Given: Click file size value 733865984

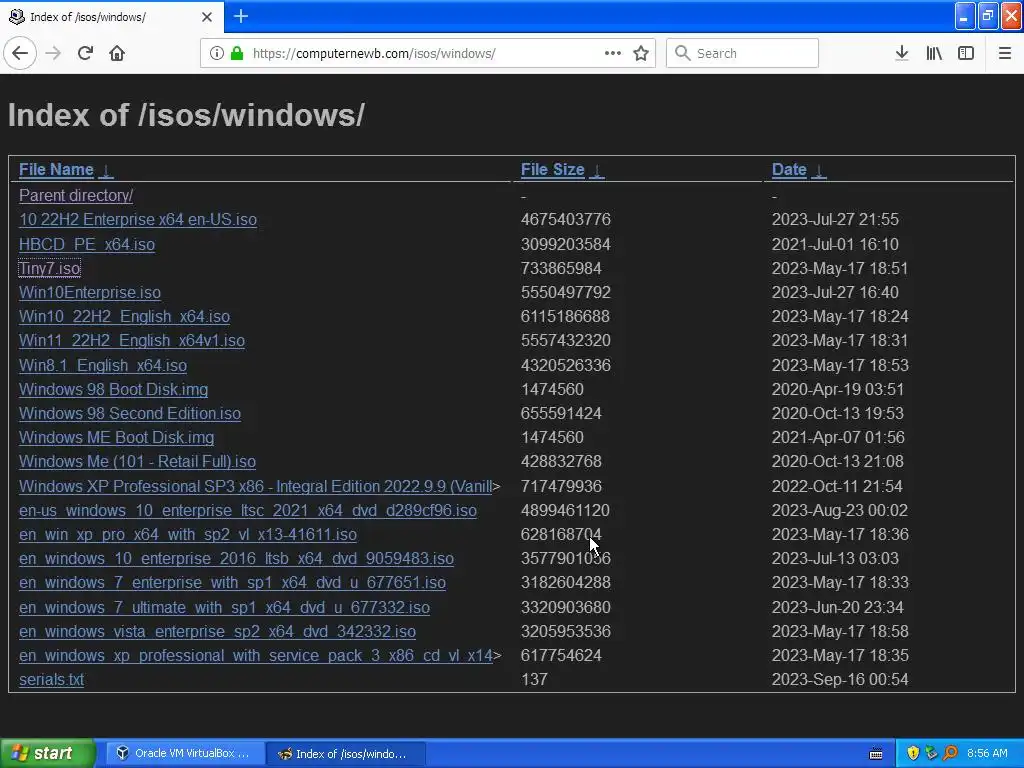Looking at the screenshot, I should click(561, 268).
